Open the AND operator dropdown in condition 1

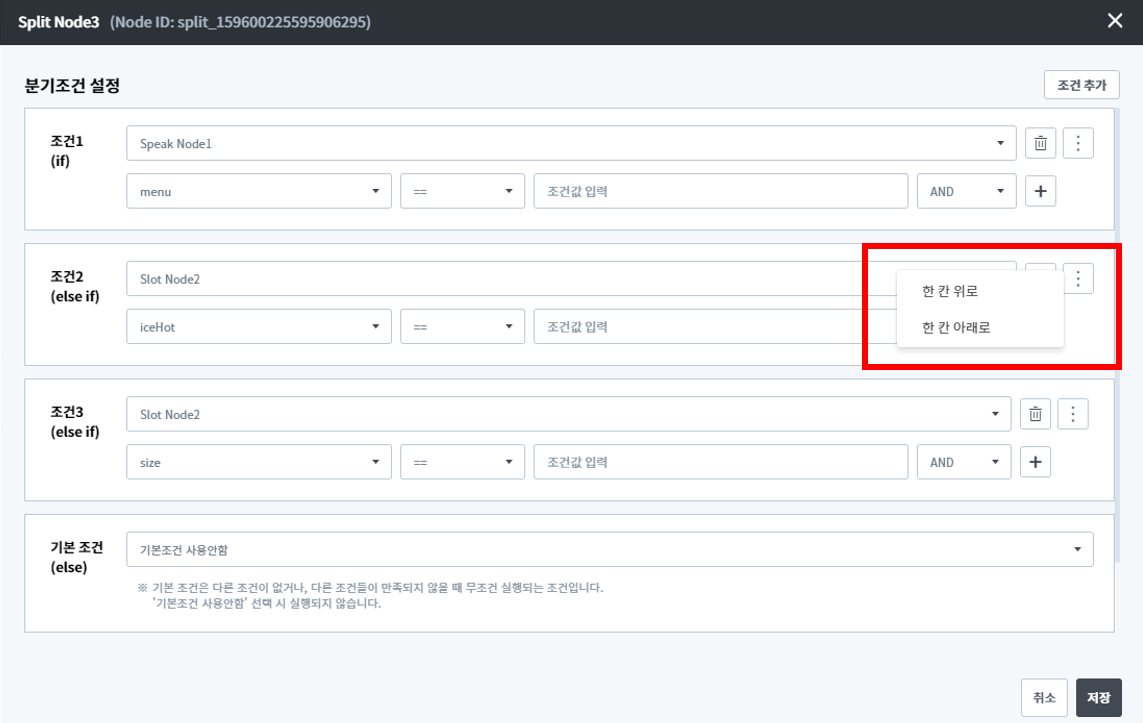[x=965, y=191]
